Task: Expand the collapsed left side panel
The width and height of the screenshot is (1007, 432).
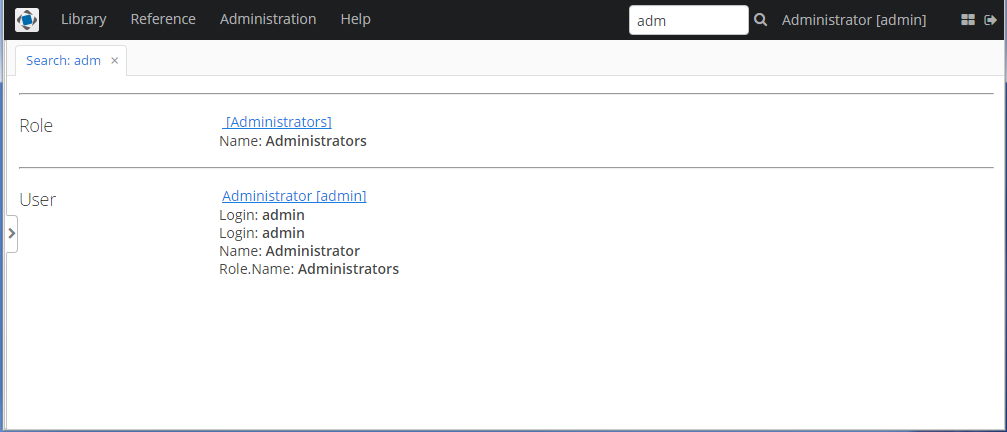Action: [x=11, y=233]
